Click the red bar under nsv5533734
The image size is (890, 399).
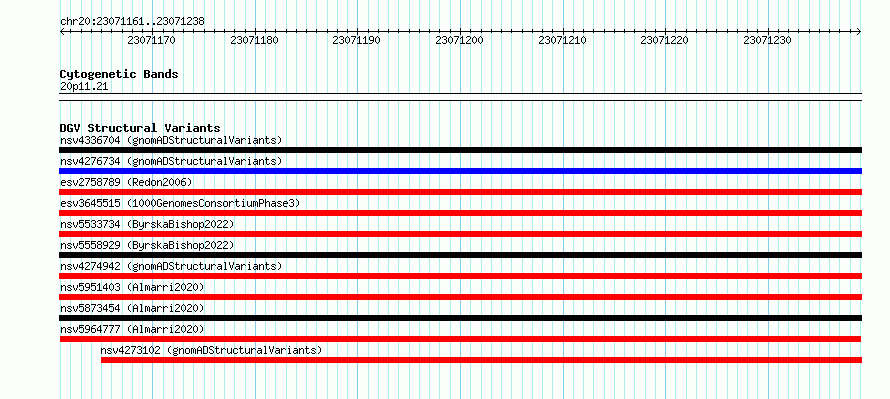pos(460,234)
